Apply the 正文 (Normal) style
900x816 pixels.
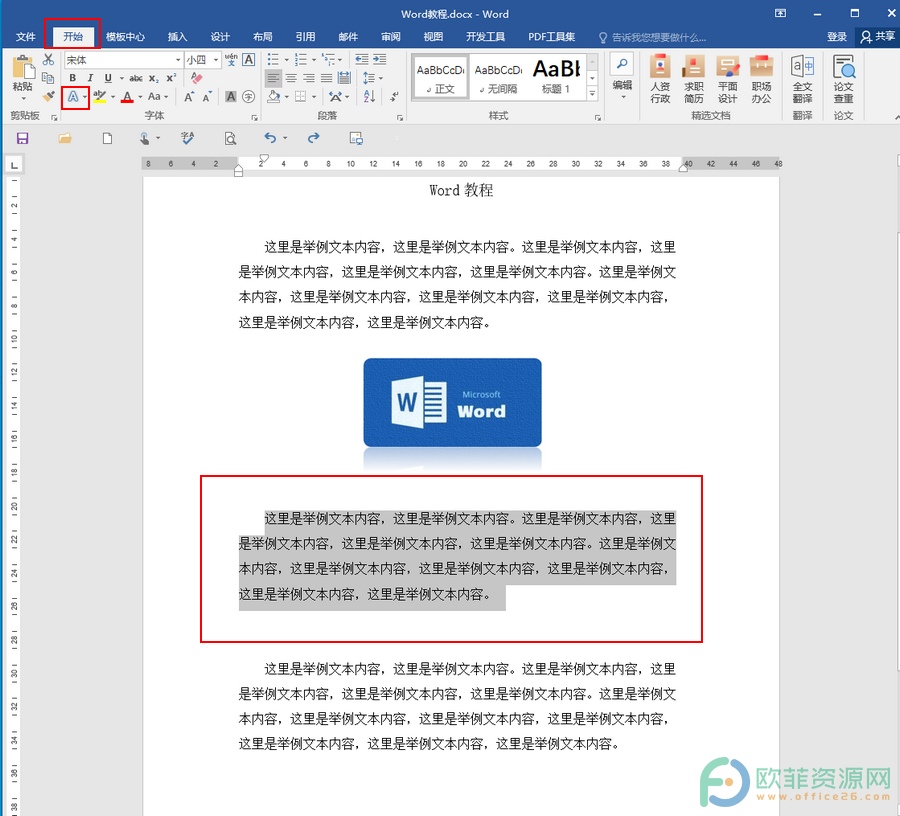coord(440,77)
